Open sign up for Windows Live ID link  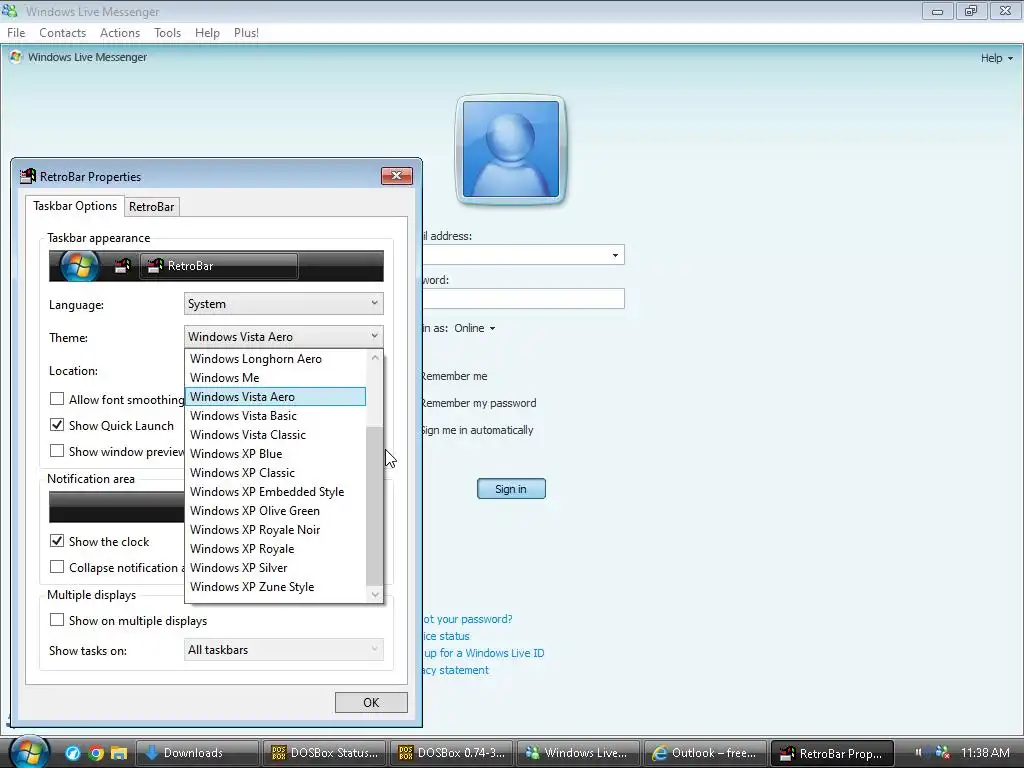coord(483,652)
